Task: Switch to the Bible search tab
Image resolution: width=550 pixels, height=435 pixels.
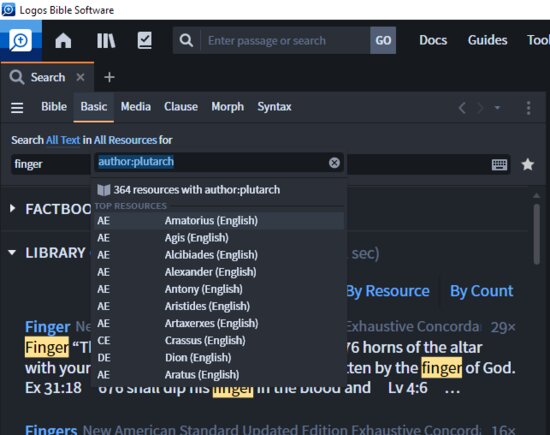Action: [x=54, y=107]
